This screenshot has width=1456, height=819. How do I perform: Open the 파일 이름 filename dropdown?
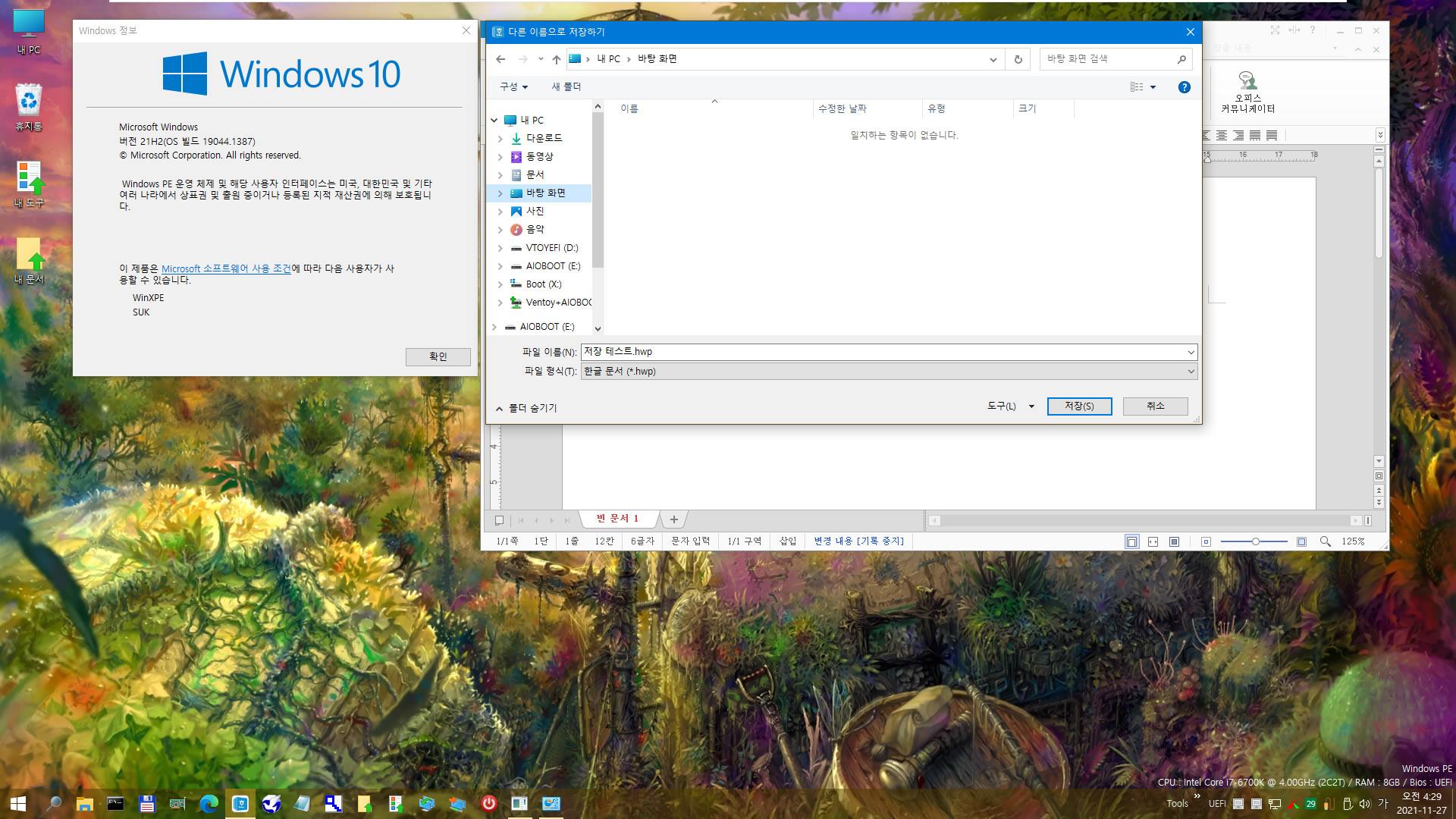click(x=1191, y=352)
